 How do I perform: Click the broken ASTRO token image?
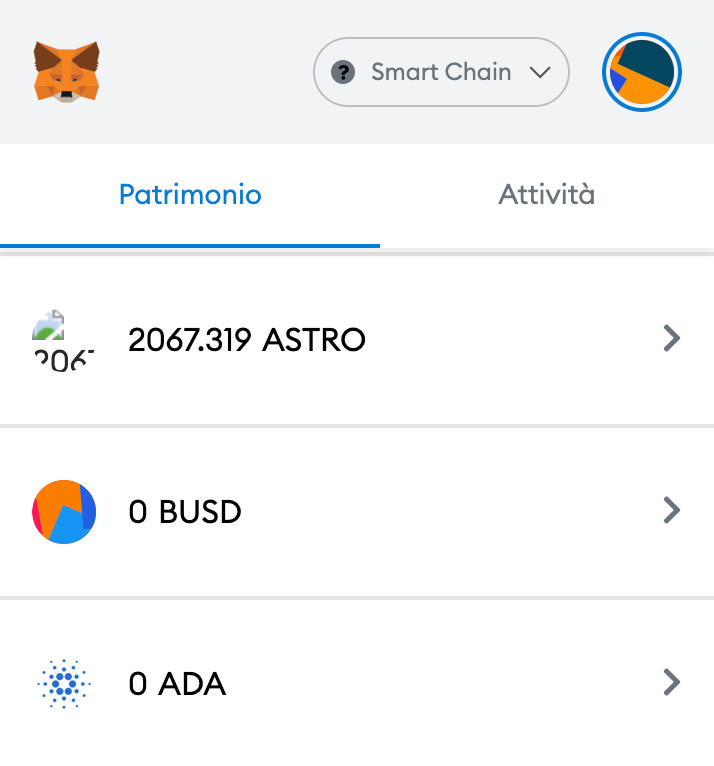tap(48, 324)
